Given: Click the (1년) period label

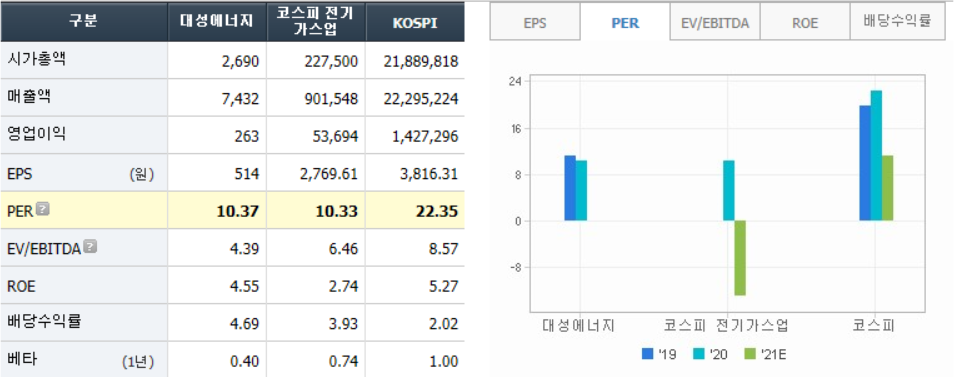Looking at the screenshot, I should tap(138, 362).
